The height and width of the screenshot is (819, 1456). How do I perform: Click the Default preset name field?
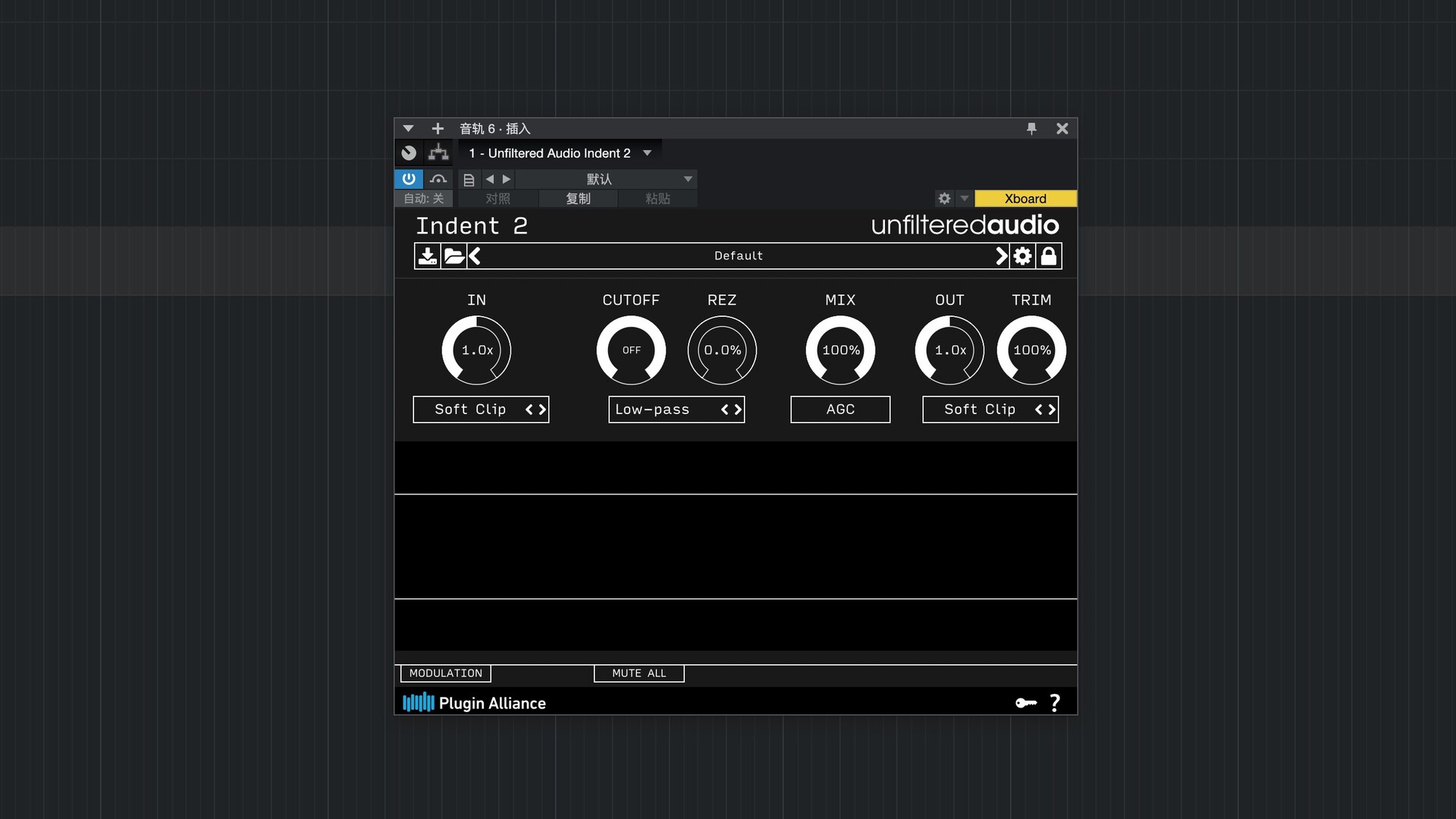click(739, 256)
